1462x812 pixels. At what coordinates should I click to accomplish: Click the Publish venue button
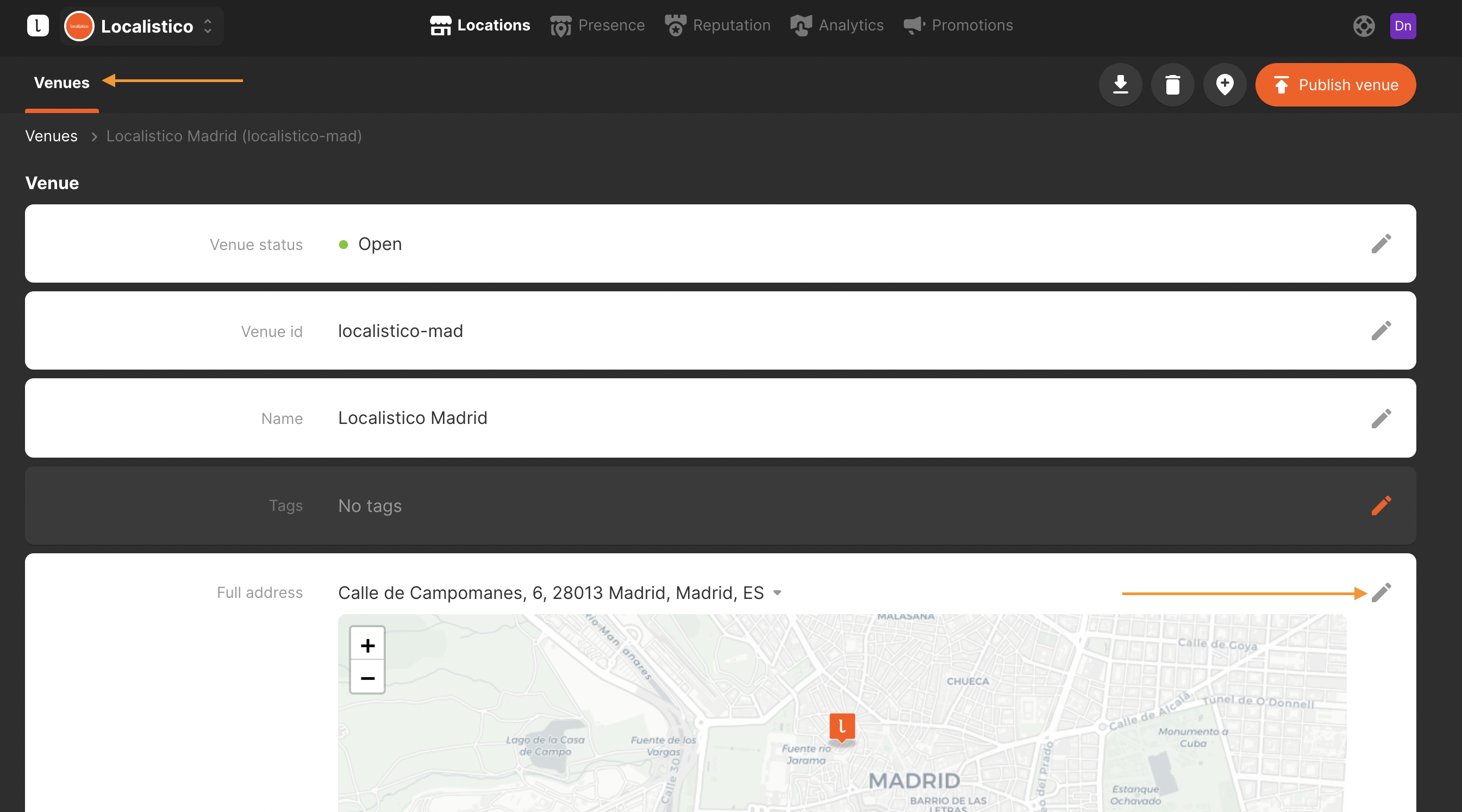(x=1335, y=85)
